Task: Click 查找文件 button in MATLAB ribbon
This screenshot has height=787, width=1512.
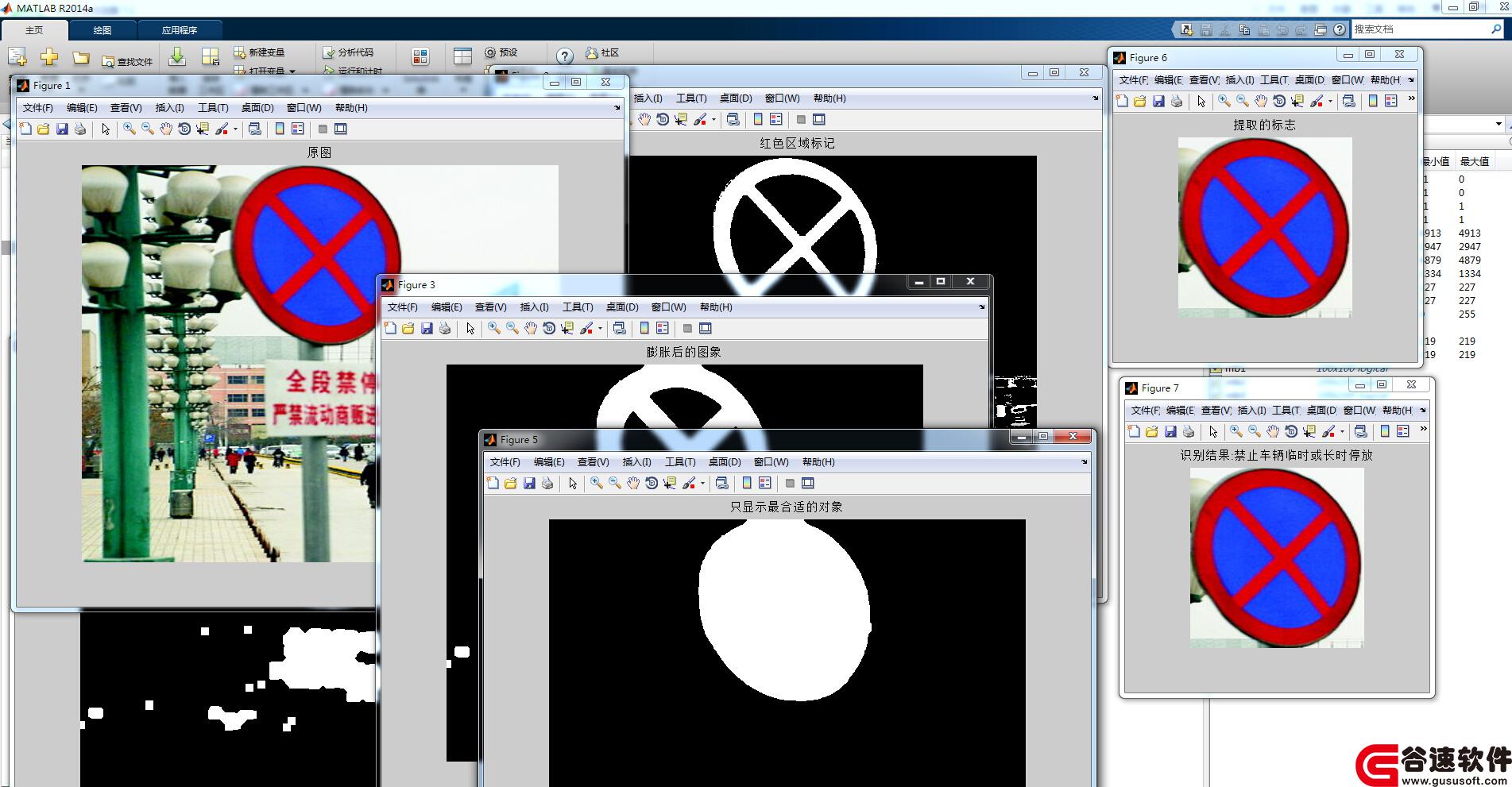Action: pyautogui.click(x=127, y=61)
